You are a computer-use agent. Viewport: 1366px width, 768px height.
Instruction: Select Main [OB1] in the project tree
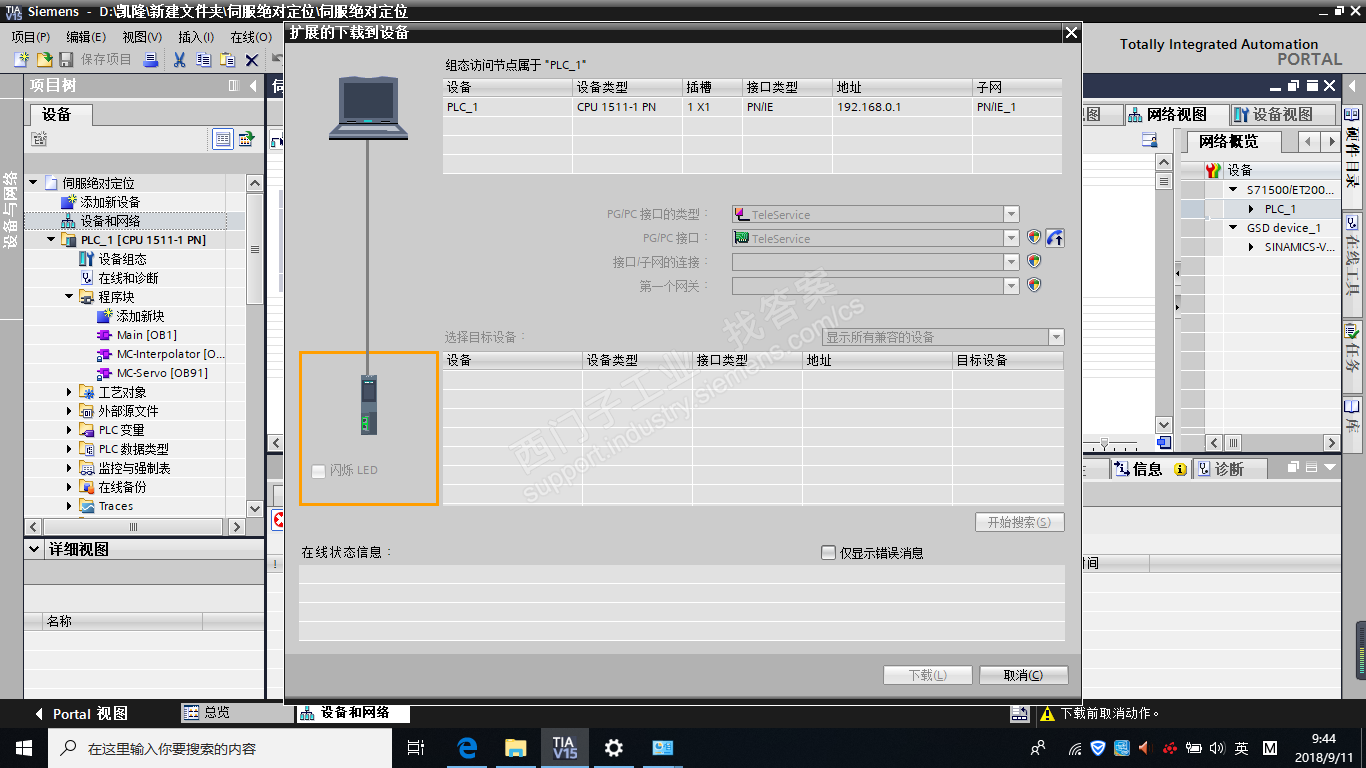pyautogui.click(x=146, y=335)
